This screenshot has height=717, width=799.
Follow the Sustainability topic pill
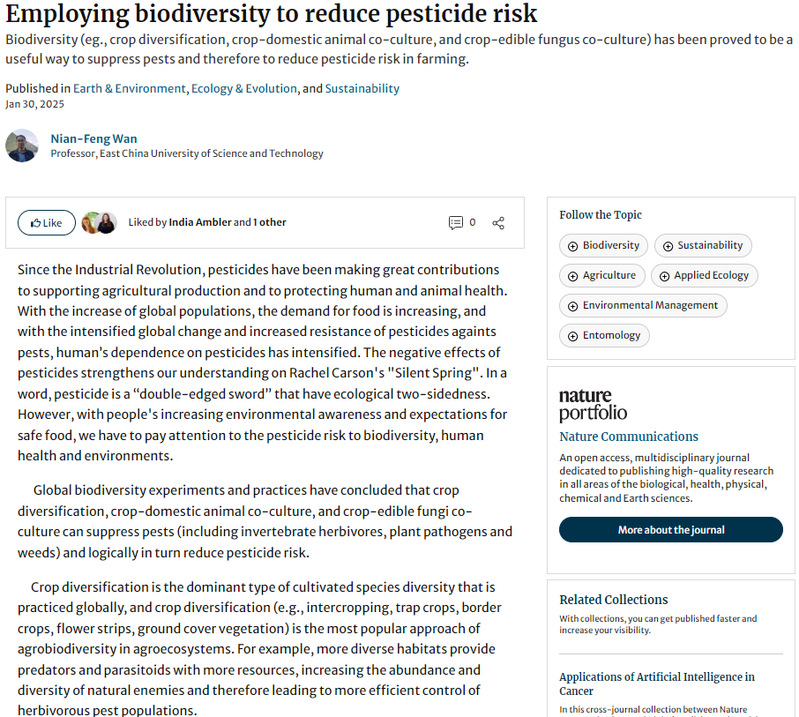[x=702, y=246]
